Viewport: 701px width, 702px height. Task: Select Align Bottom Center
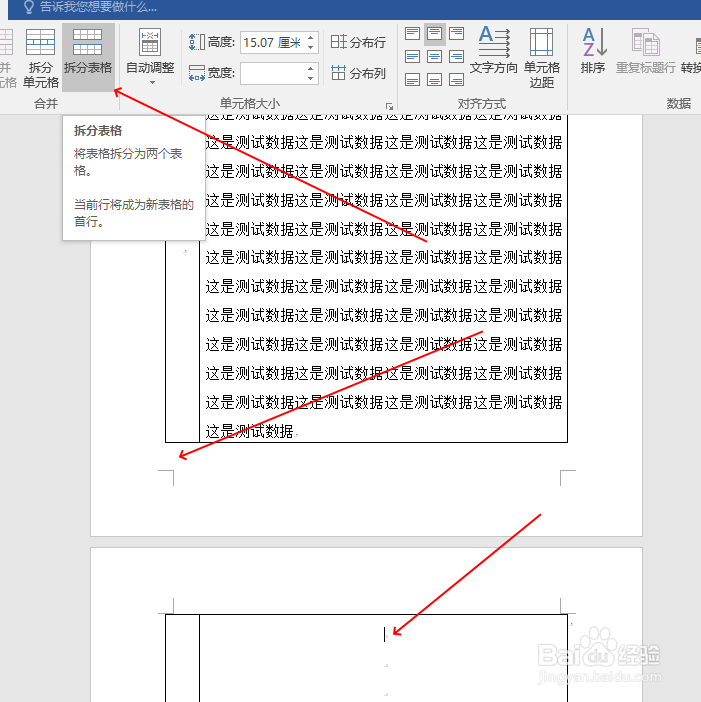point(434,80)
